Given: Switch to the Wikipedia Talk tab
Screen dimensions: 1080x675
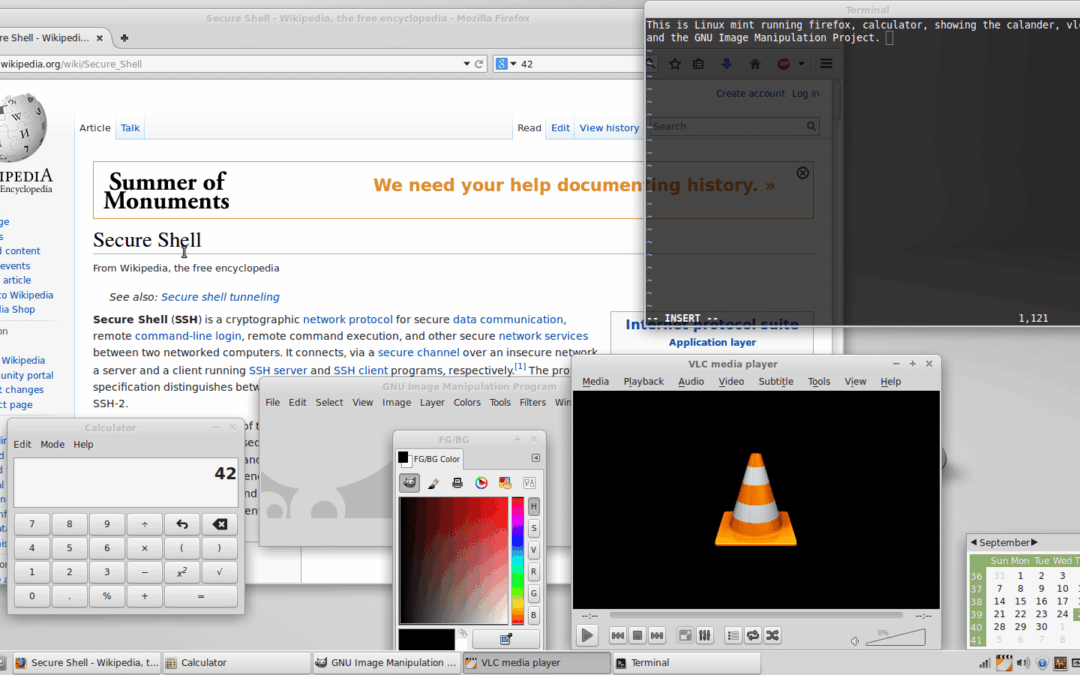Looking at the screenshot, I should point(130,127).
